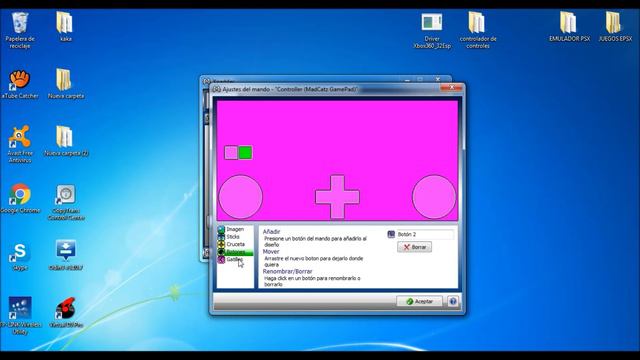Click the green button square in the layout

pyautogui.click(x=245, y=153)
